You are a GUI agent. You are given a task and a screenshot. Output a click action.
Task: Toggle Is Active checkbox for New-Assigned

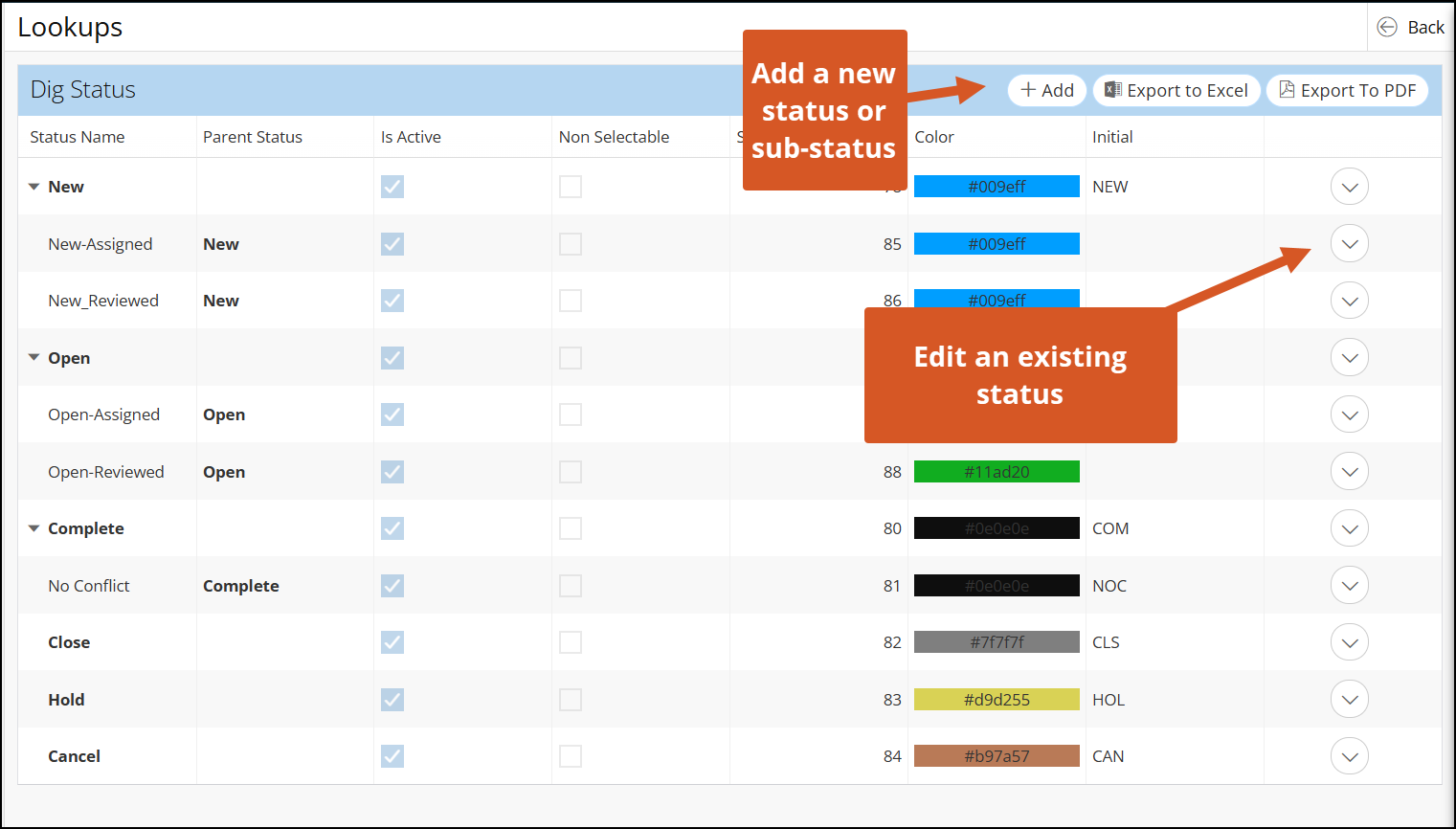pyautogui.click(x=392, y=244)
